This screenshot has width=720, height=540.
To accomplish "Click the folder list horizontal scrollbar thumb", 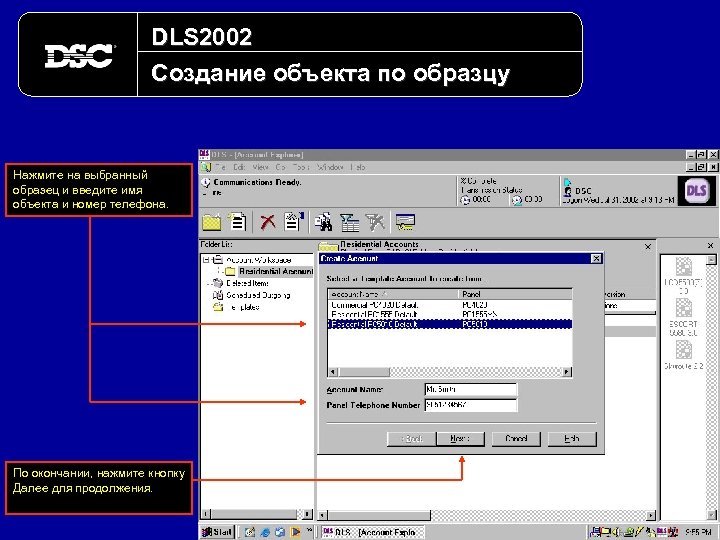I will point(253,515).
